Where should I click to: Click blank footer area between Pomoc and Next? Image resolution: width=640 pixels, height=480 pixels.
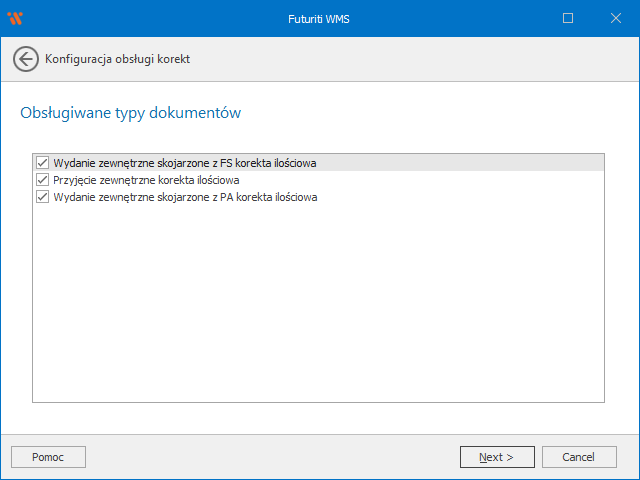click(270, 457)
